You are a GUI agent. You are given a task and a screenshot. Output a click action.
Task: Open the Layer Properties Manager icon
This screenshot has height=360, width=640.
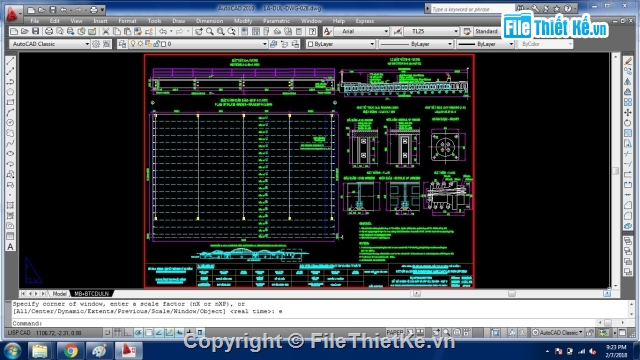(122, 44)
